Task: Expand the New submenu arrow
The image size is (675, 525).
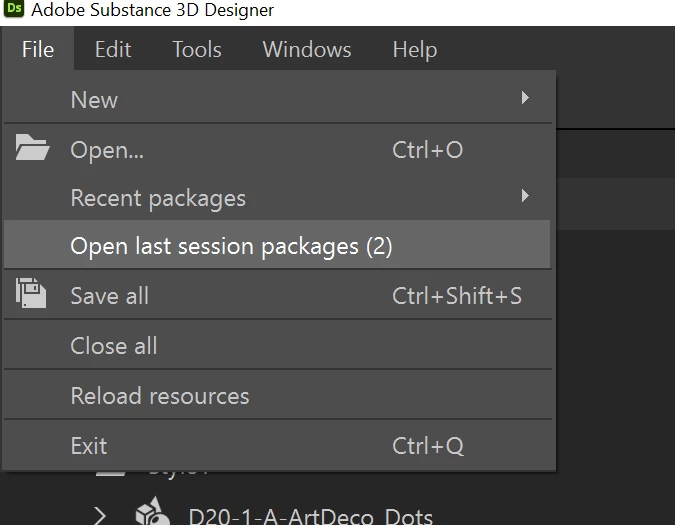Action: (525, 98)
